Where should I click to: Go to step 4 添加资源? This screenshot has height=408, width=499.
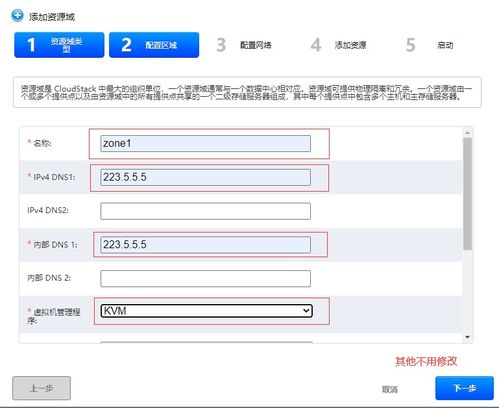tap(339, 45)
